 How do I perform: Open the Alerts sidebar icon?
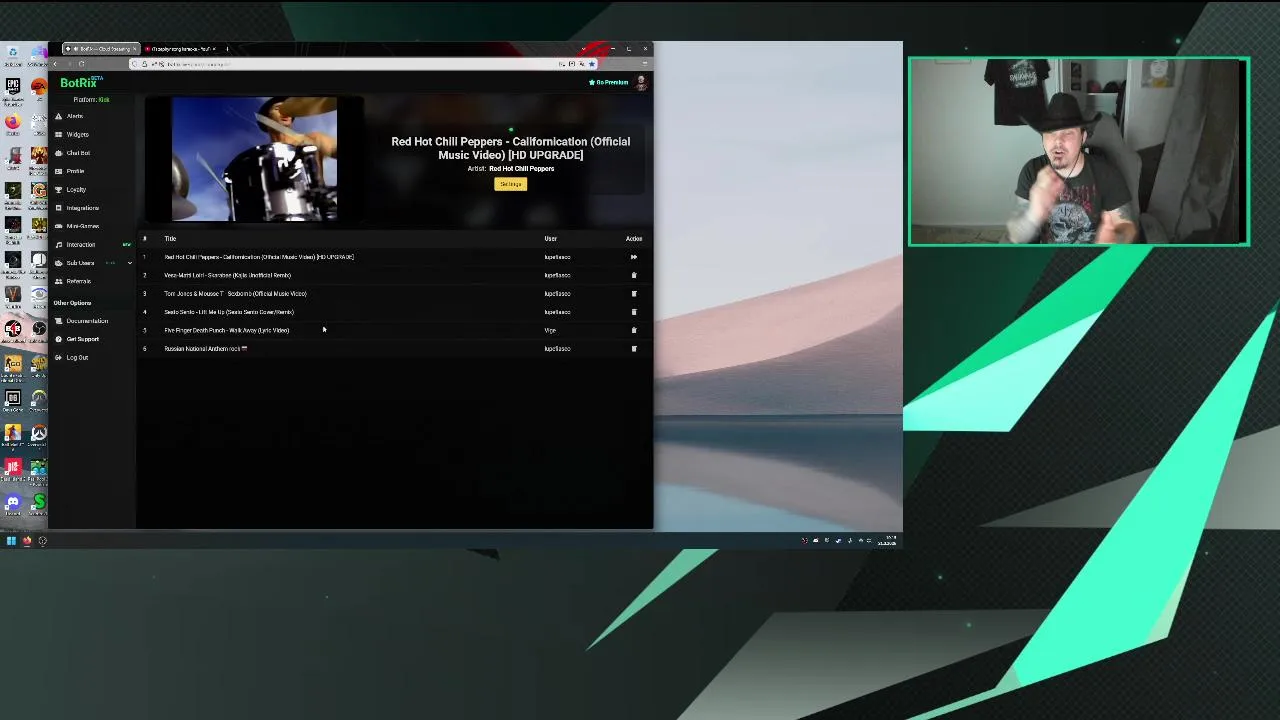click(58, 116)
